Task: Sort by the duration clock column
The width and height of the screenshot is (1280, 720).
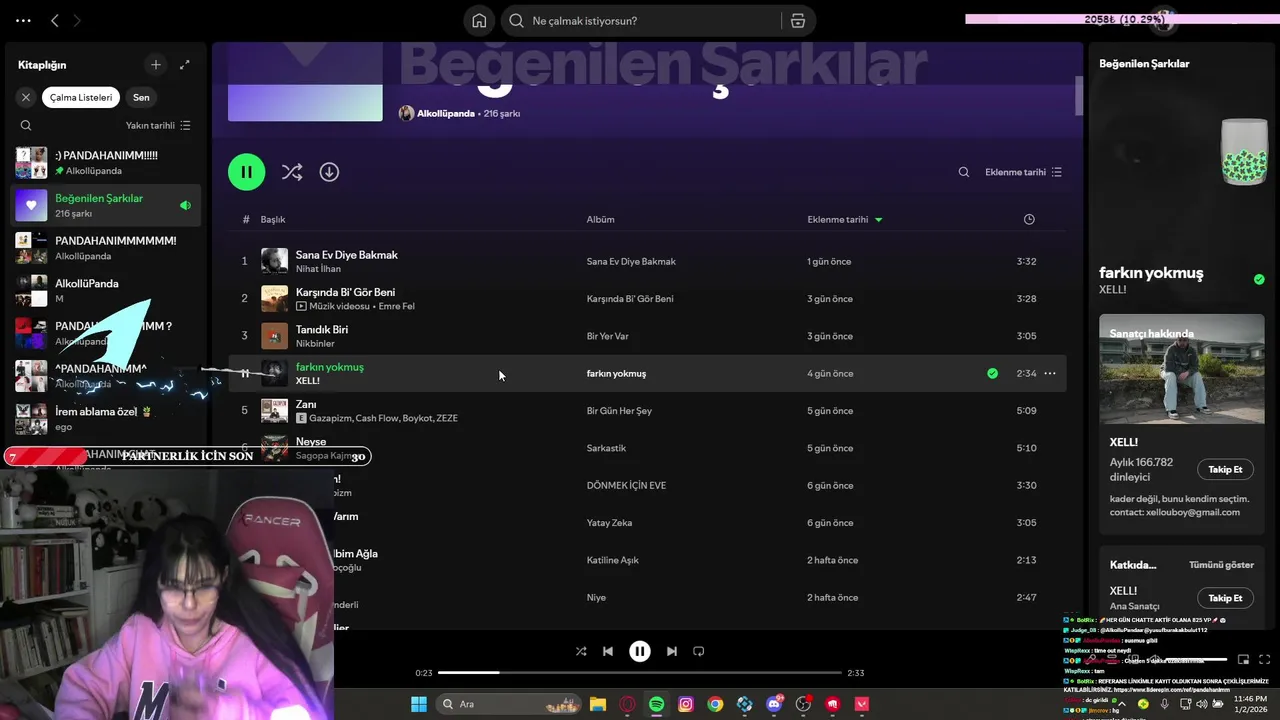Action: tap(1030, 219)
